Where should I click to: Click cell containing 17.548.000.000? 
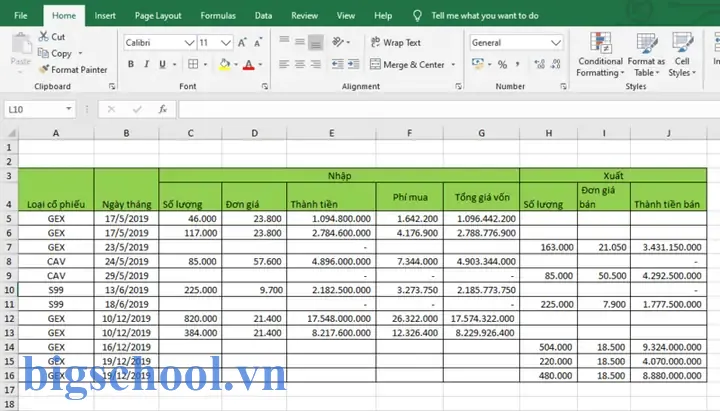331,318
